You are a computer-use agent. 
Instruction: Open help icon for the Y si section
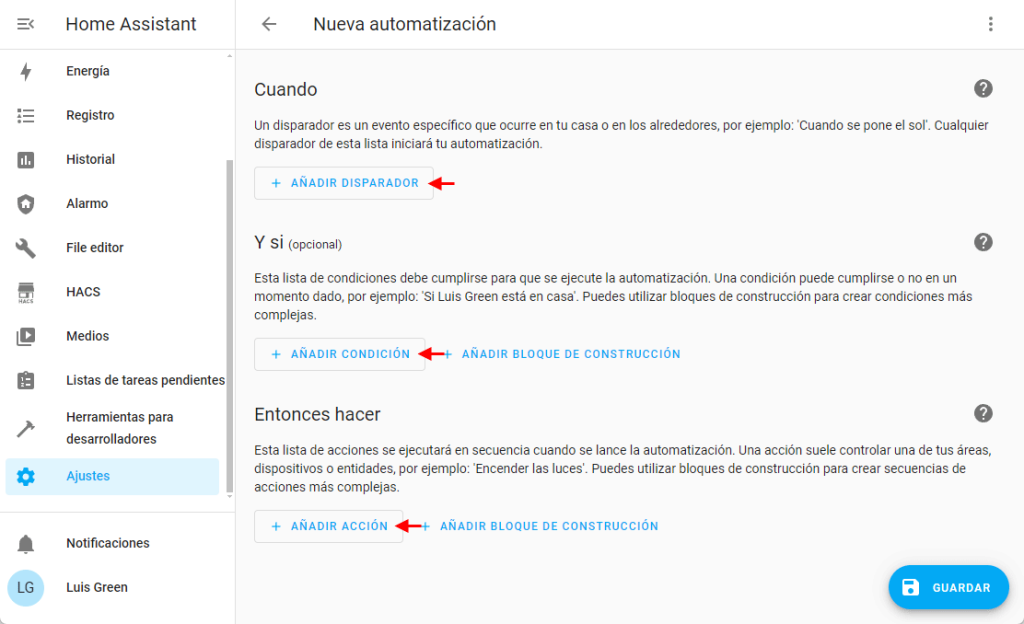[x=983, y=242]
